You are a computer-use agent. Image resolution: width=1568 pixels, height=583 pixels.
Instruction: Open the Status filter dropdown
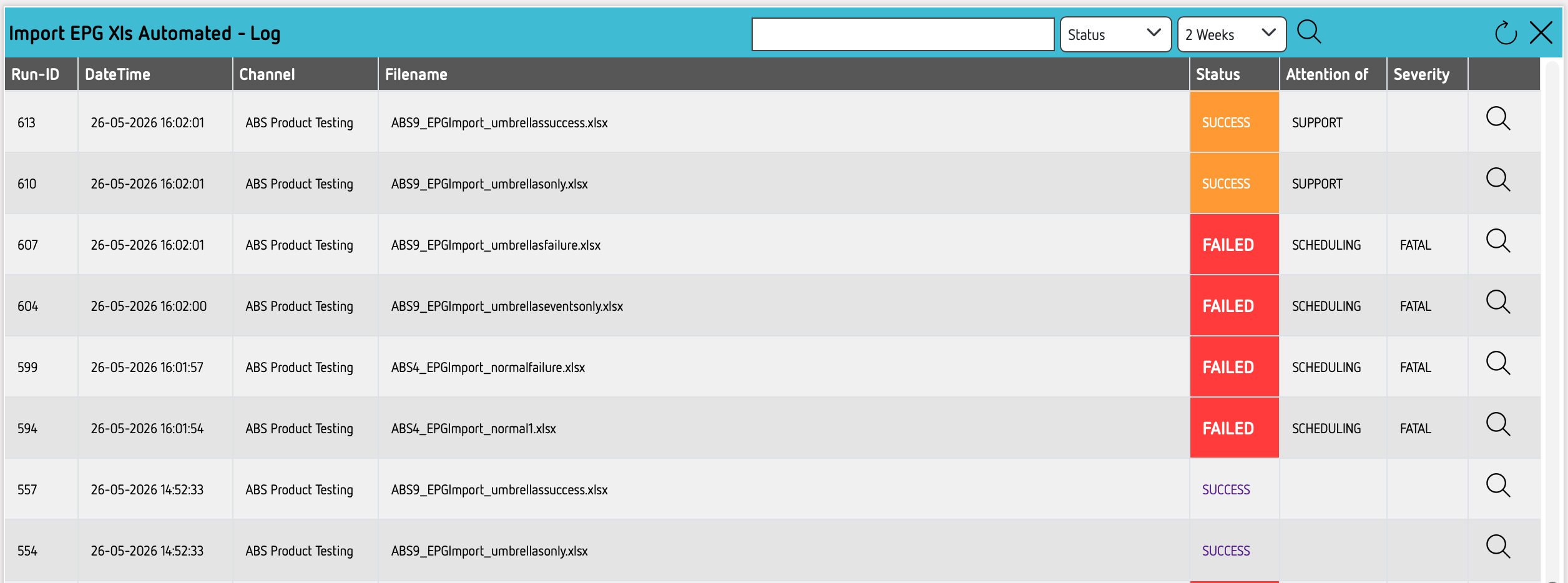[x=1115, y=34]
